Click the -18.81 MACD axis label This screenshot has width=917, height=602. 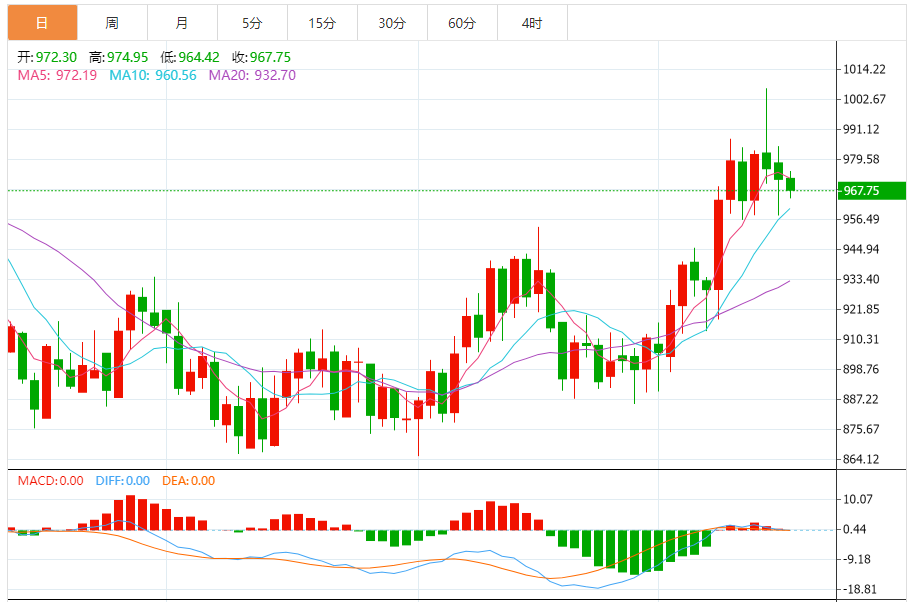(x=860, y=589)
